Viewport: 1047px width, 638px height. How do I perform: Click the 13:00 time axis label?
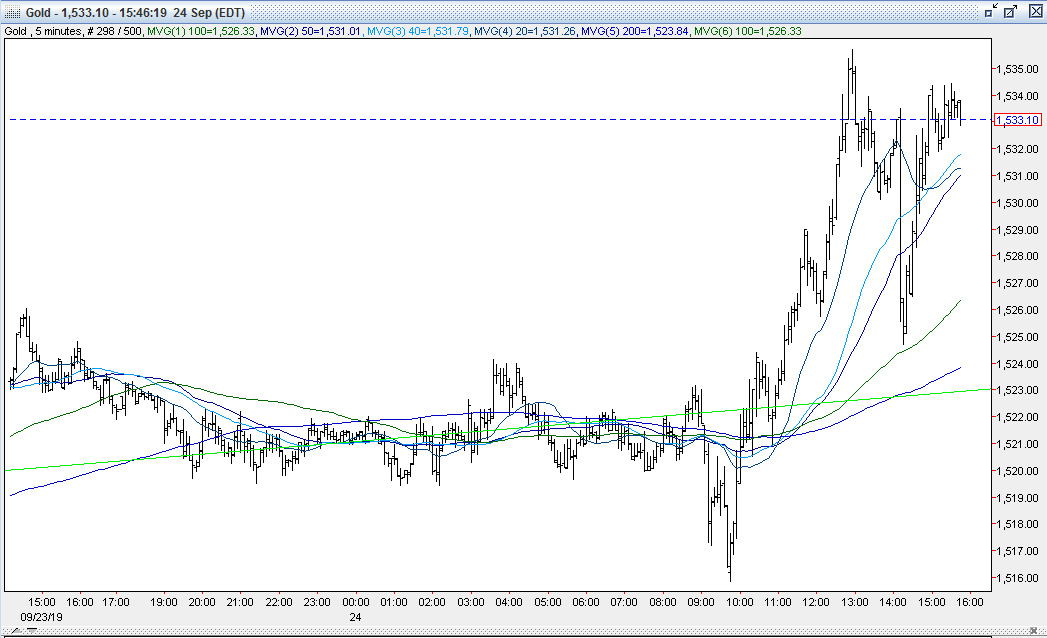click(854, 602)
